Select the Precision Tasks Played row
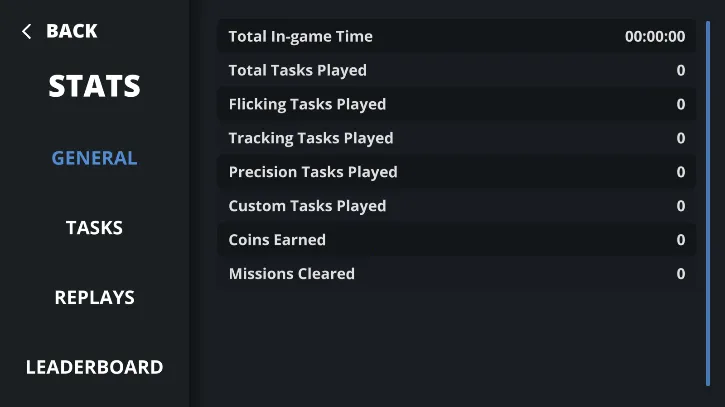Screen dimensions: 725x407 coord(456,173)
